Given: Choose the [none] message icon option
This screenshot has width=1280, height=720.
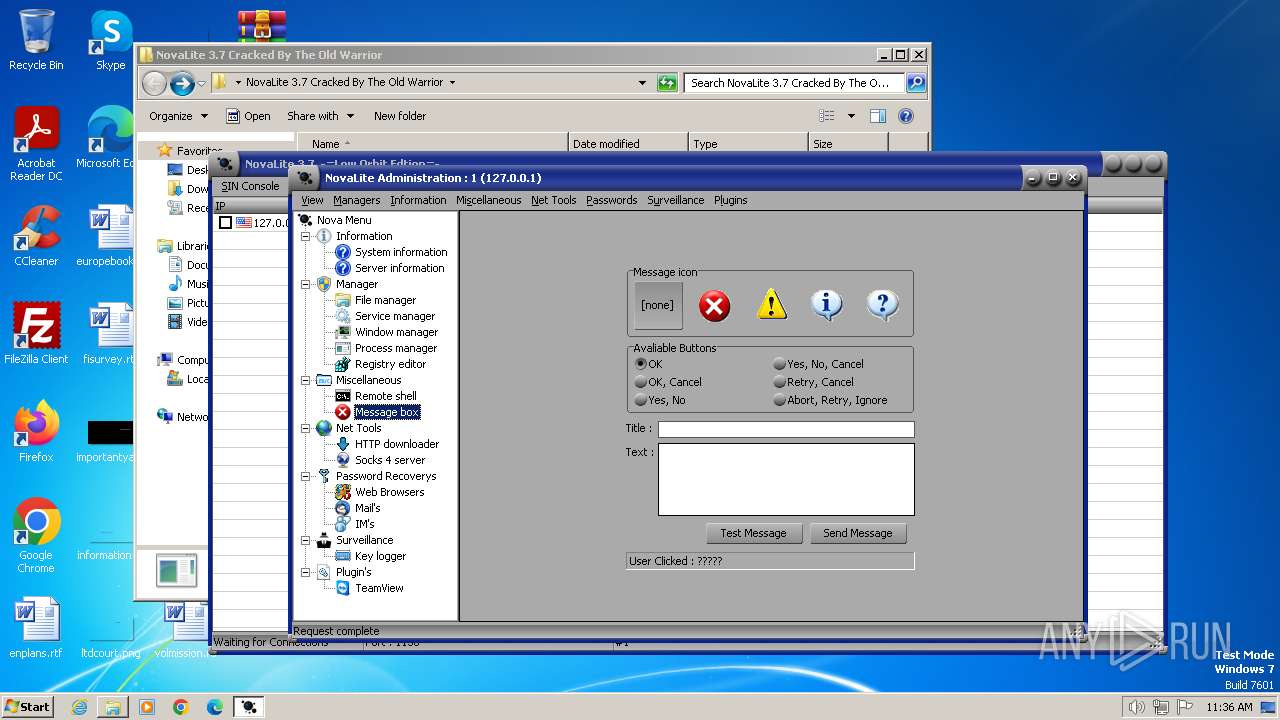Looking at the screenshot, I should 657,305.
